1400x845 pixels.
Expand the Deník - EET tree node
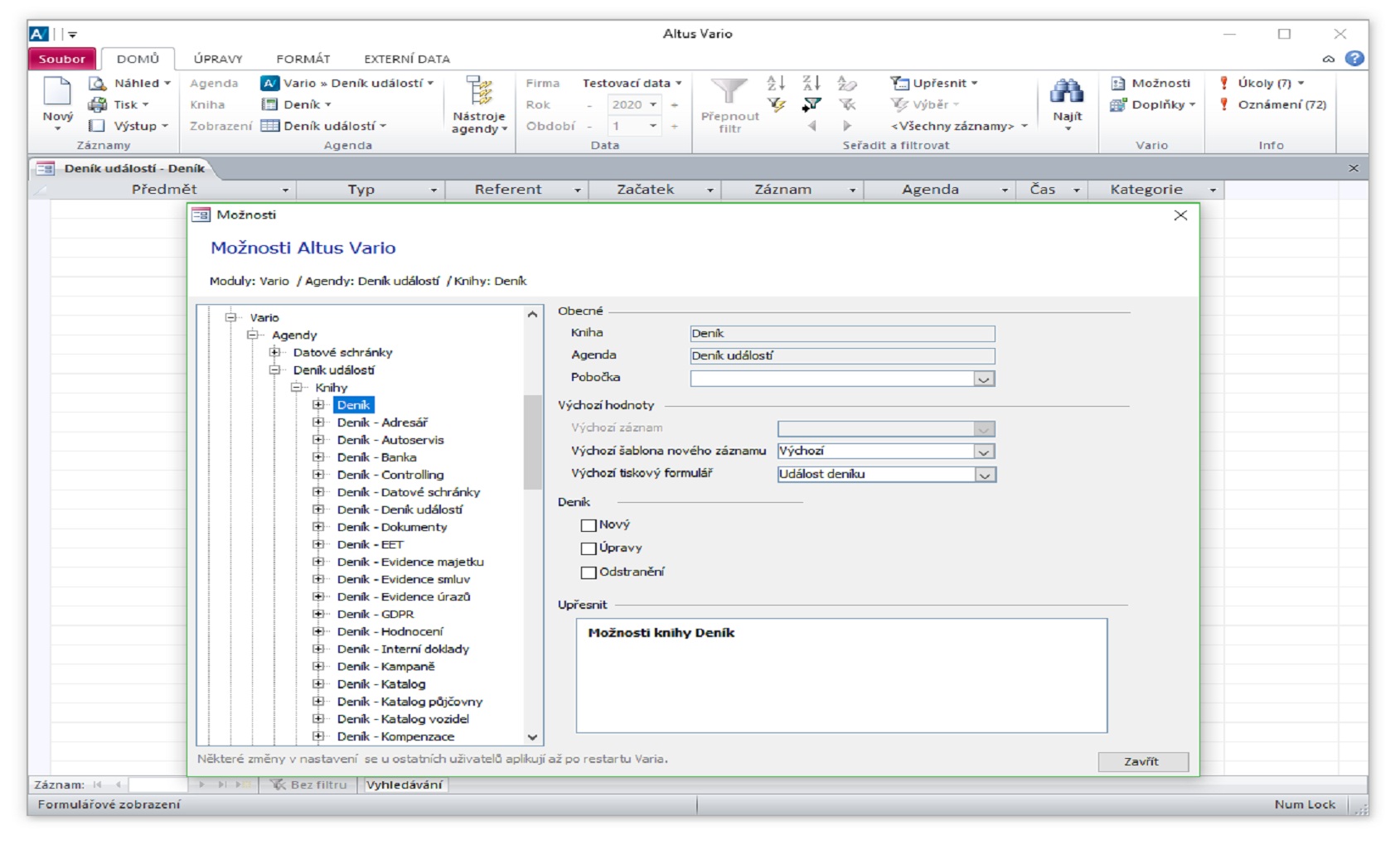pos(318,544)
